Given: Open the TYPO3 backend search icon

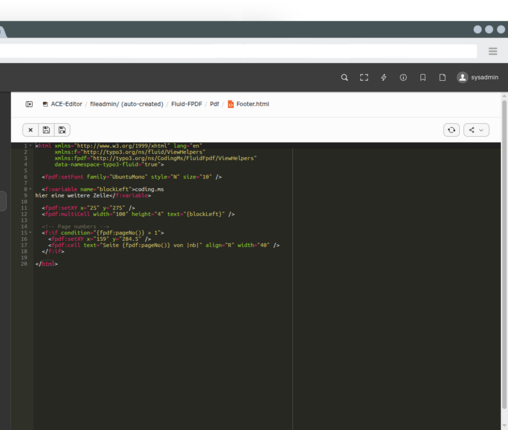Looking at the screenshot, I should pos(344,78).
